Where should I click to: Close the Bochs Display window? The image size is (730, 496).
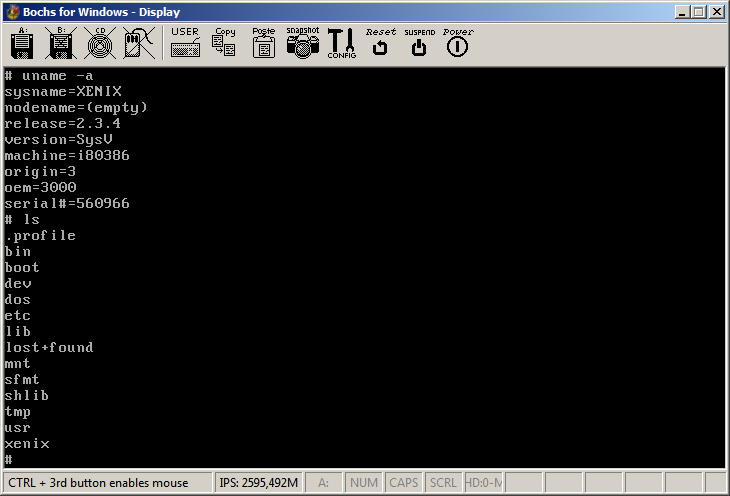click(716, 12)
